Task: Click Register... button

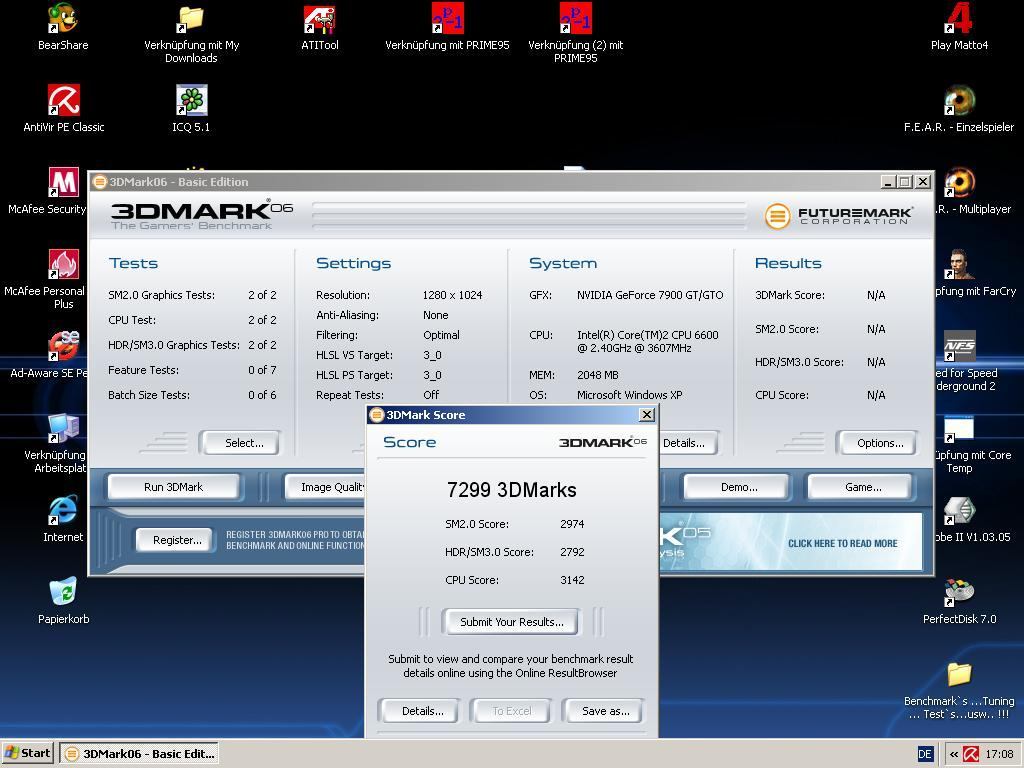Action: tap(174, 540)
